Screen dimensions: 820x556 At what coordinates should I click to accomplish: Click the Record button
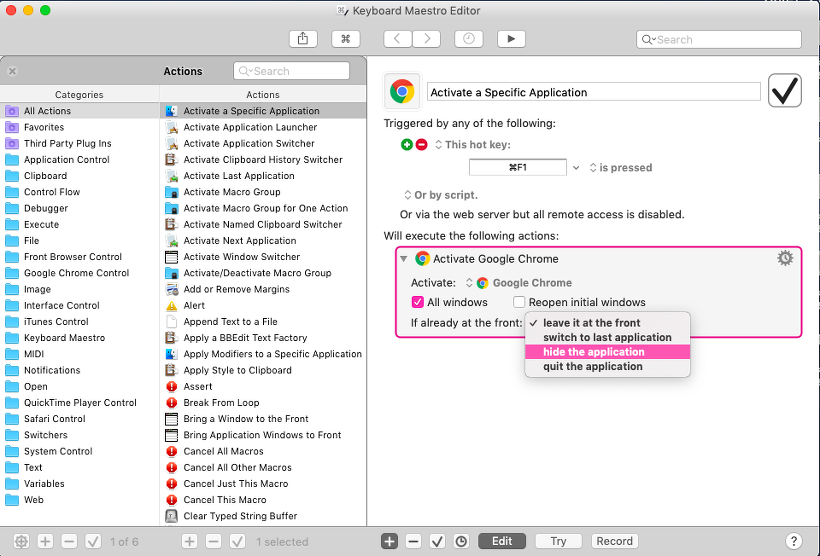[x=614, y=541]
